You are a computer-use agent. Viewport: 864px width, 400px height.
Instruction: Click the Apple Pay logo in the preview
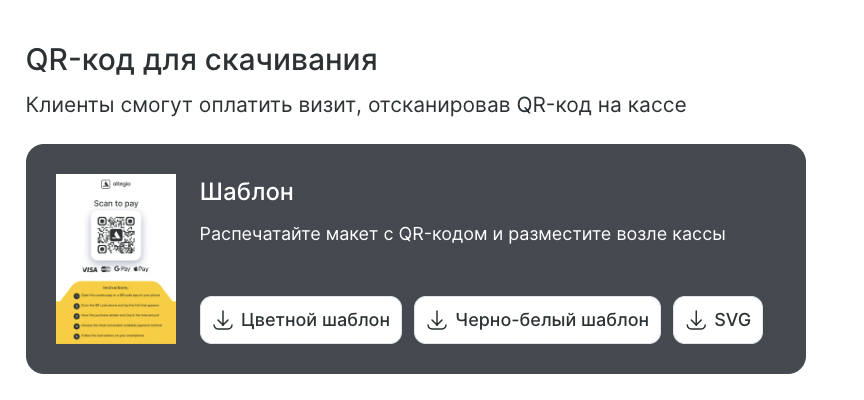coord(142,269)
